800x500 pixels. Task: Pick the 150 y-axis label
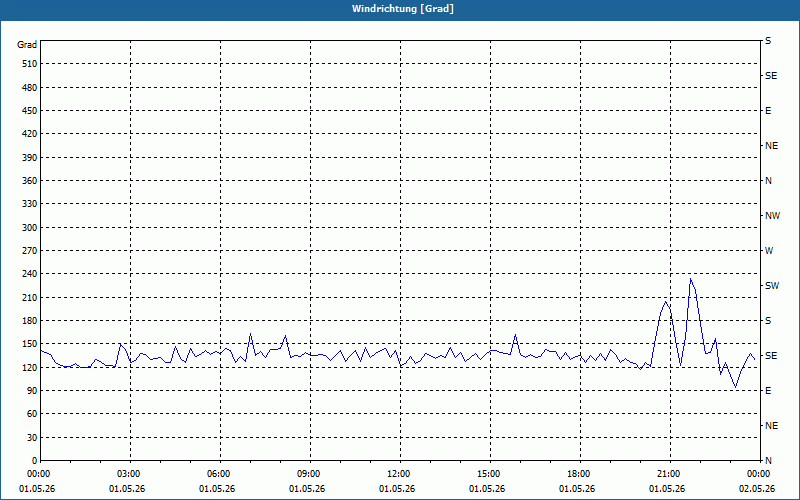[30, 344]
